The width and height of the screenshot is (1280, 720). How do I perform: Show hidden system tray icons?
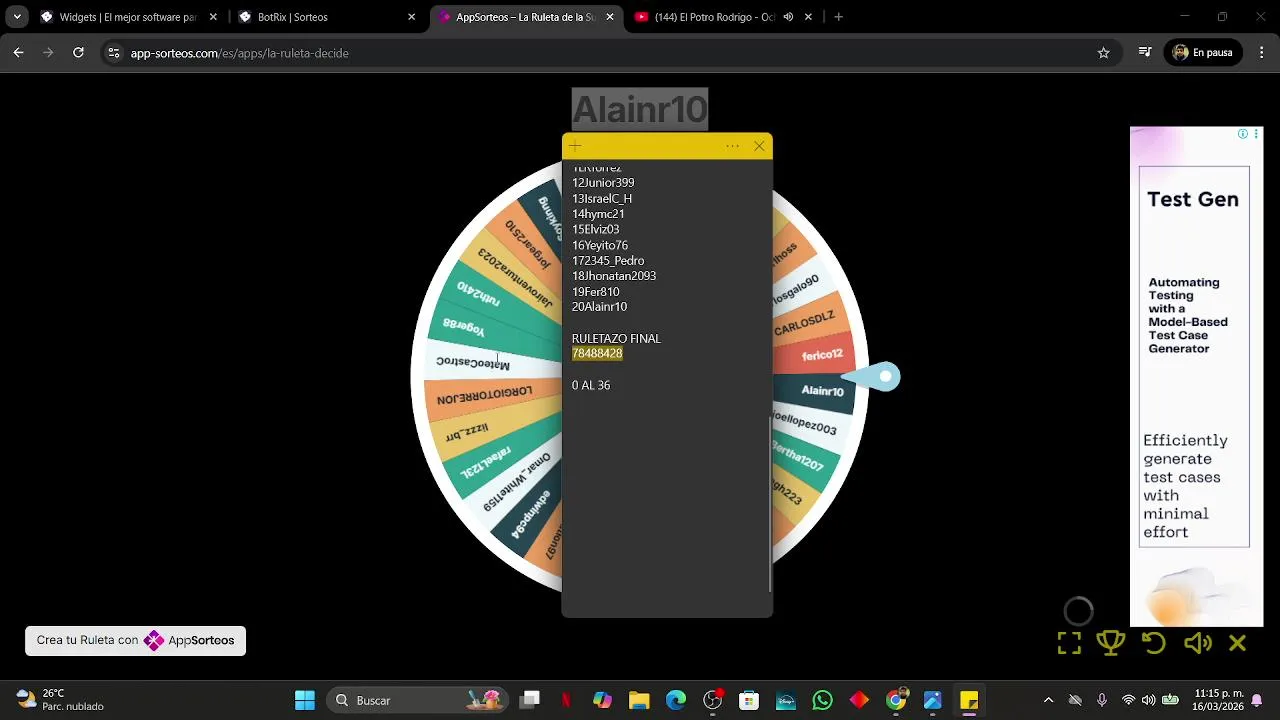click(x=1048, y=700)
